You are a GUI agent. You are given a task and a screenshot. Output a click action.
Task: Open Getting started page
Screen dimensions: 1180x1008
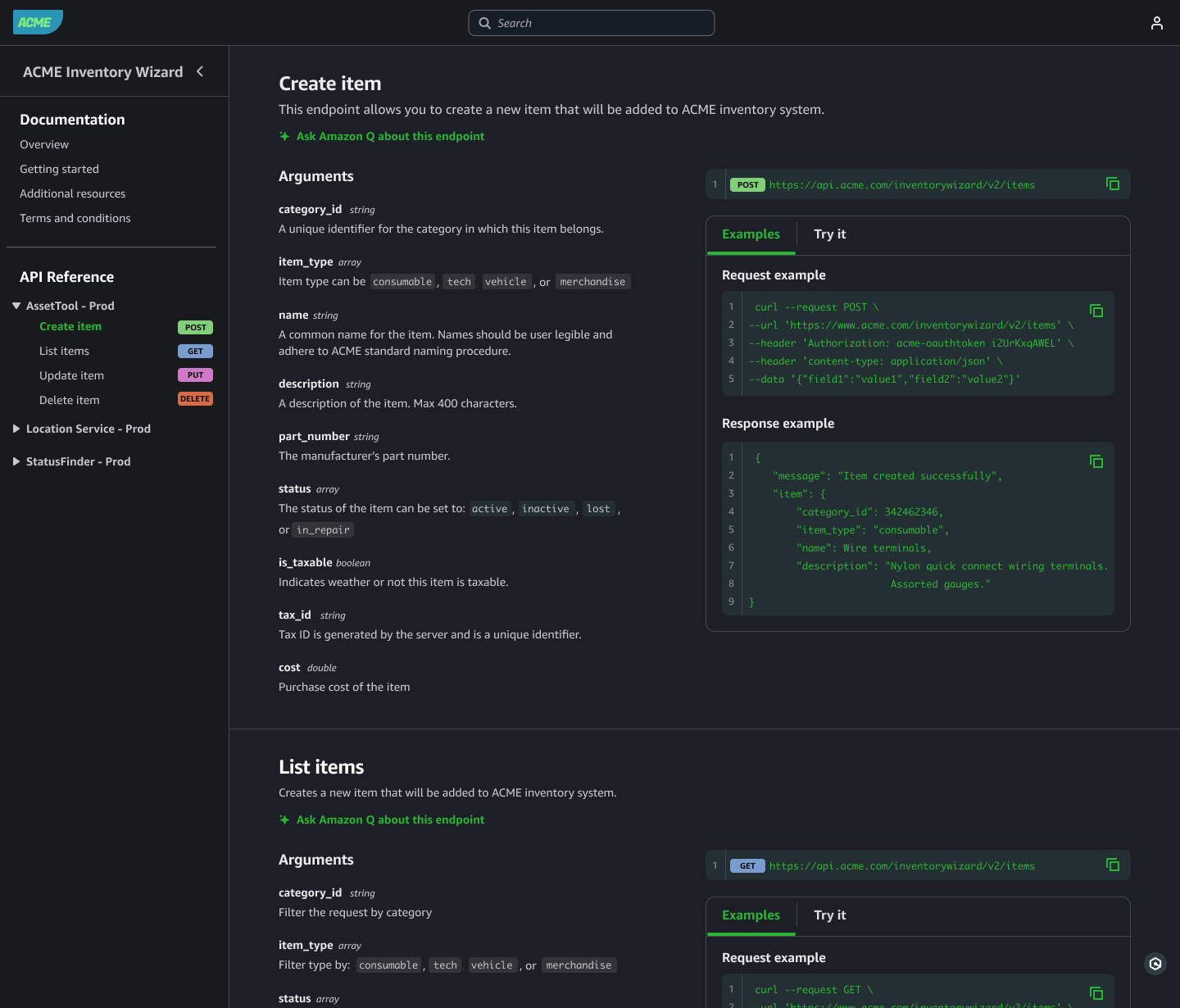(x=59, y=169)
